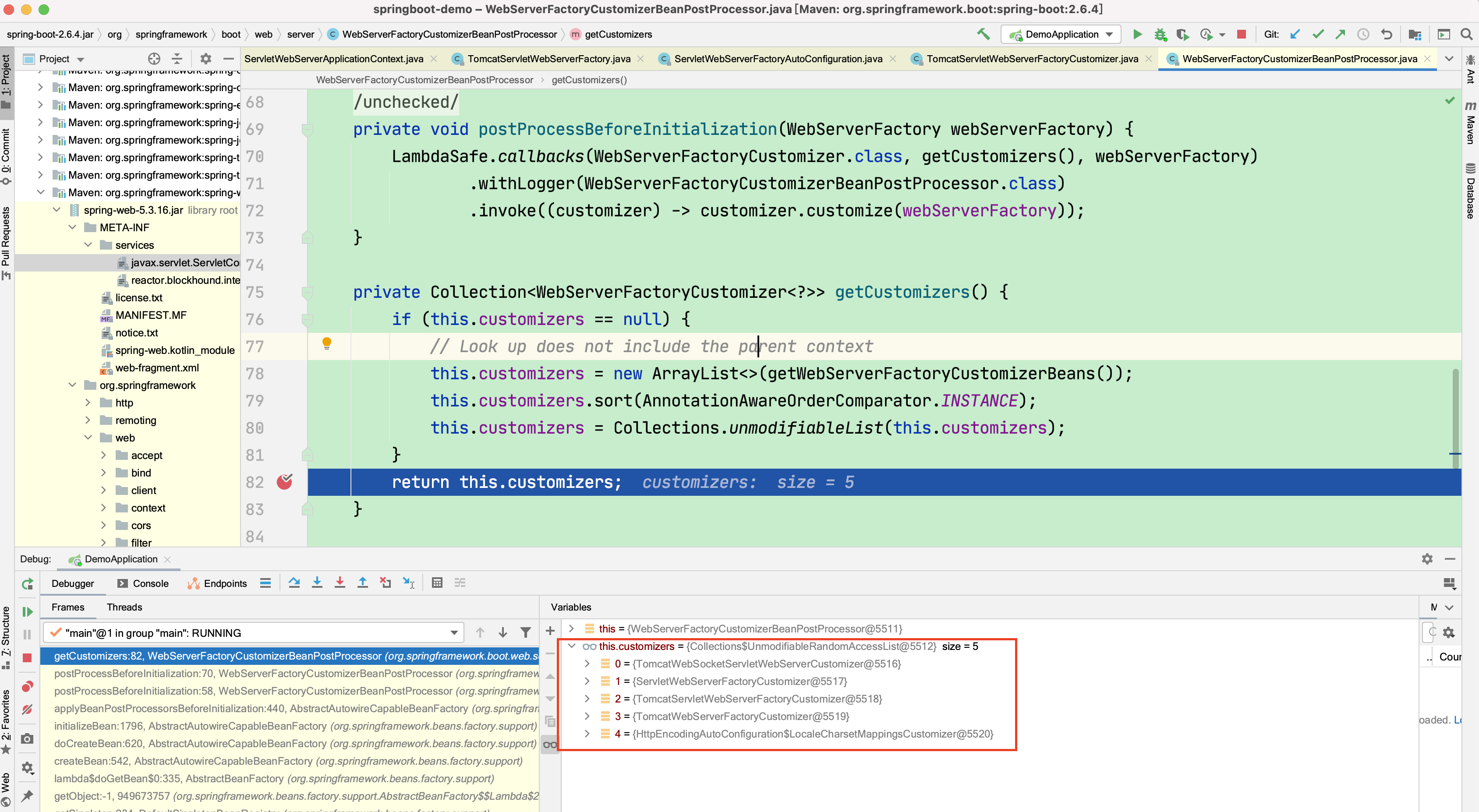Screen dimensions: 1479x812
Task: Collapse the this.customizers variable node
Action: point(572,646)
